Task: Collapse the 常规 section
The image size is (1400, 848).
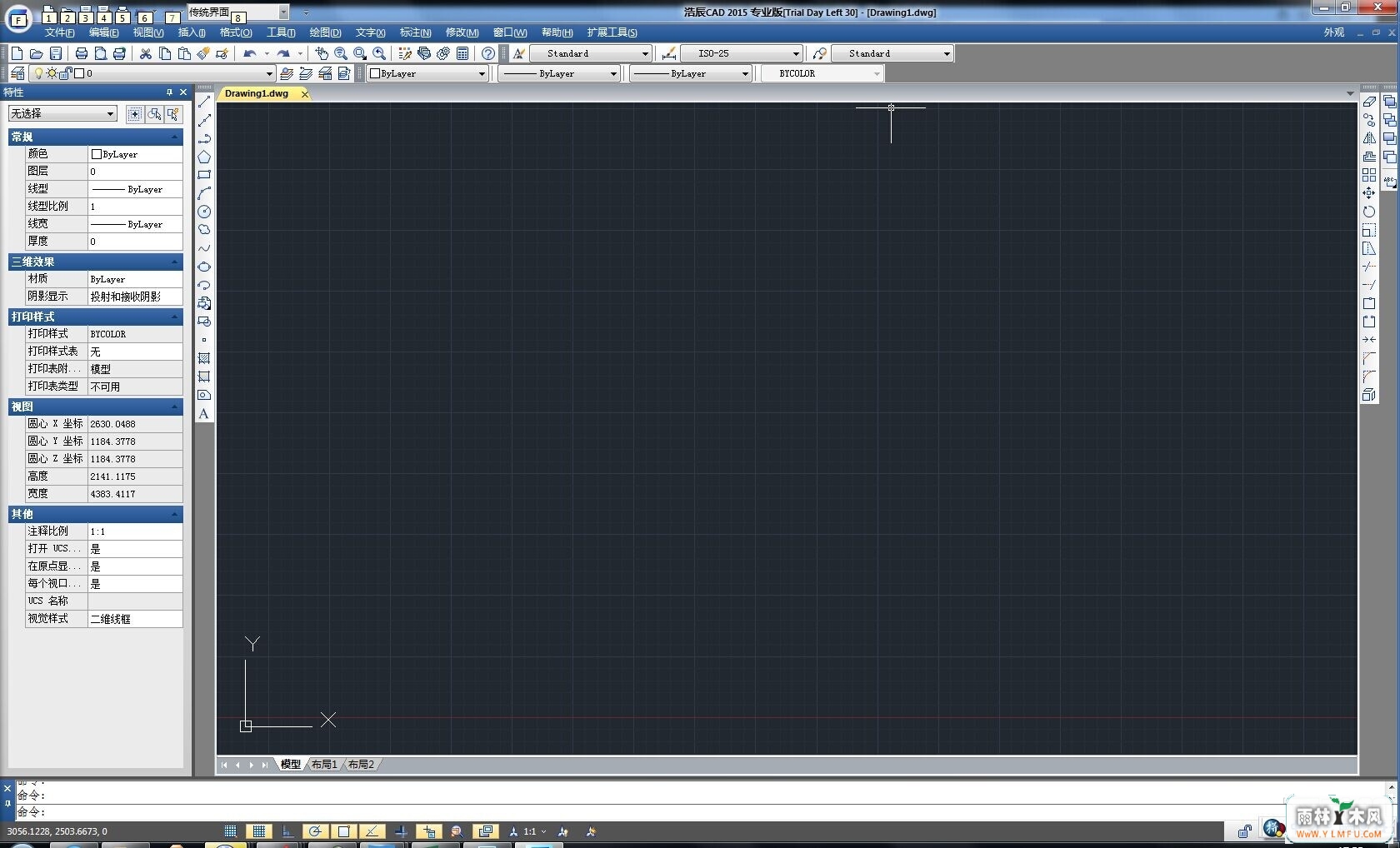Action: (175, 137)
